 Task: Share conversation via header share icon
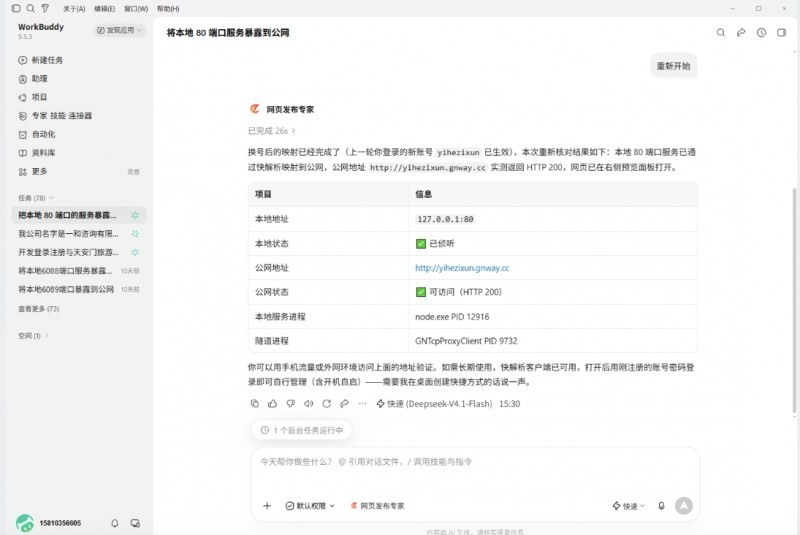[x=741, y=33]
